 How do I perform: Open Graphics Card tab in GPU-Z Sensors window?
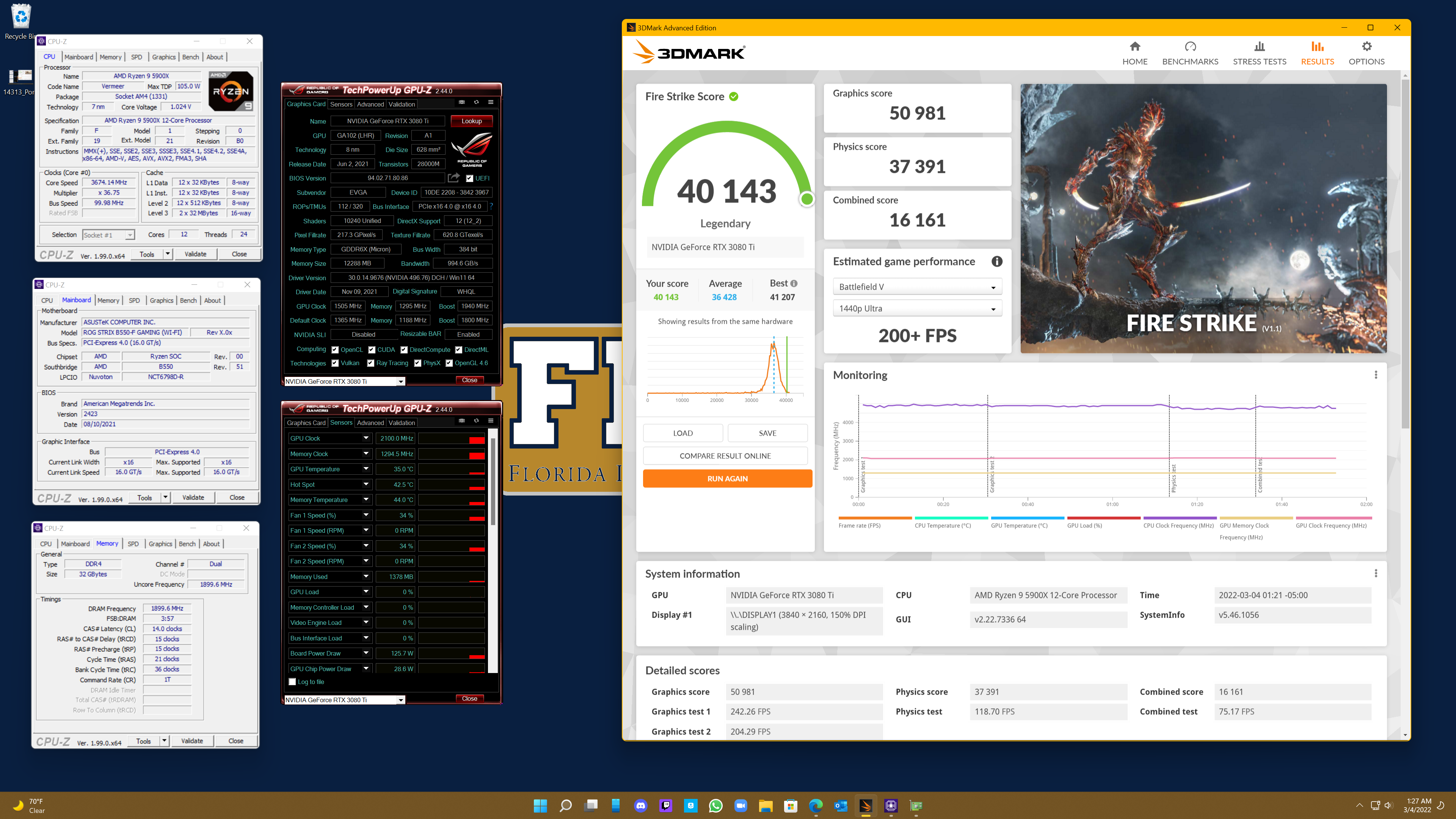point(306,423)
